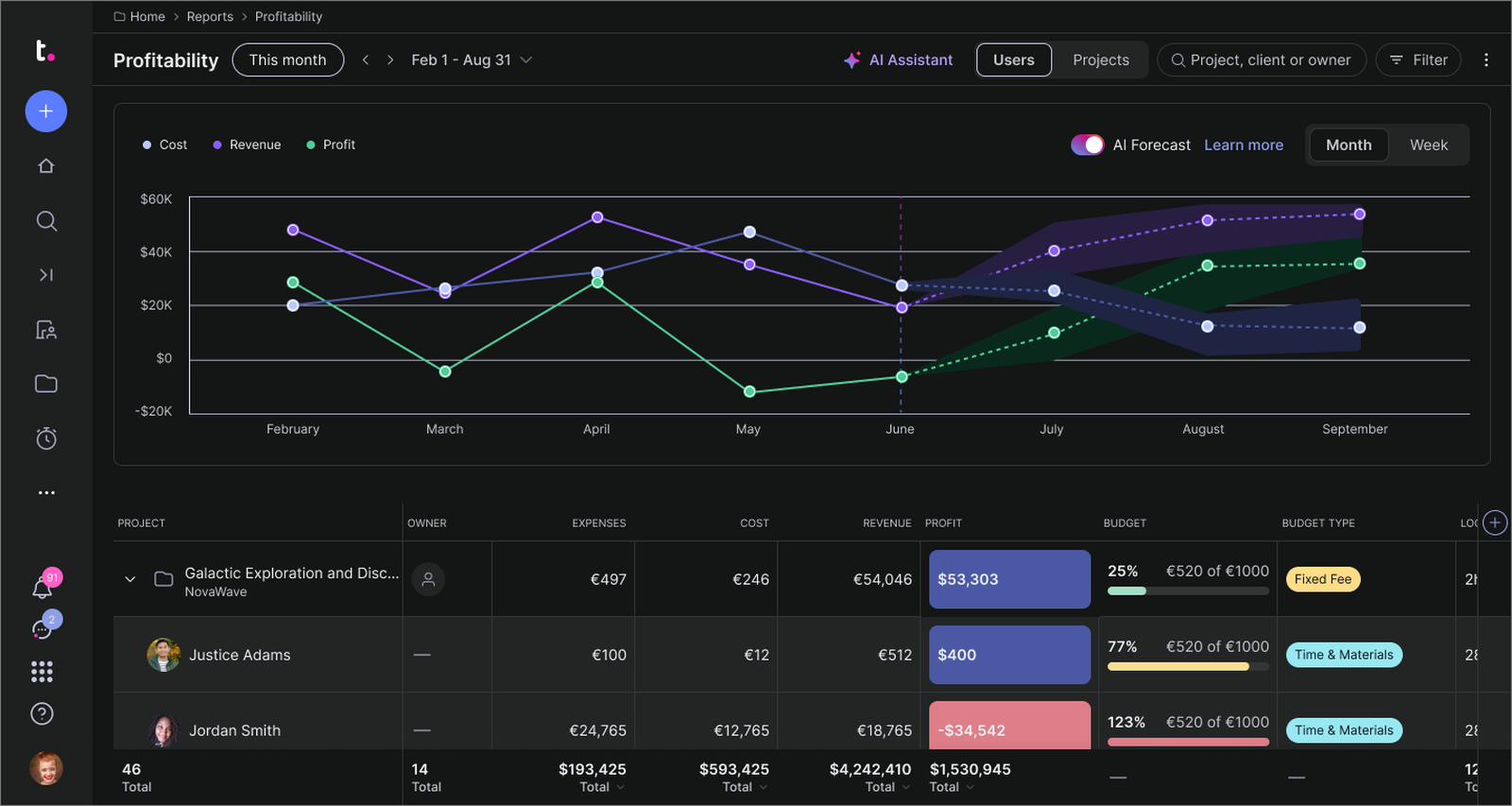Toggle the AI Forecast switch

tap(1087, 145)
